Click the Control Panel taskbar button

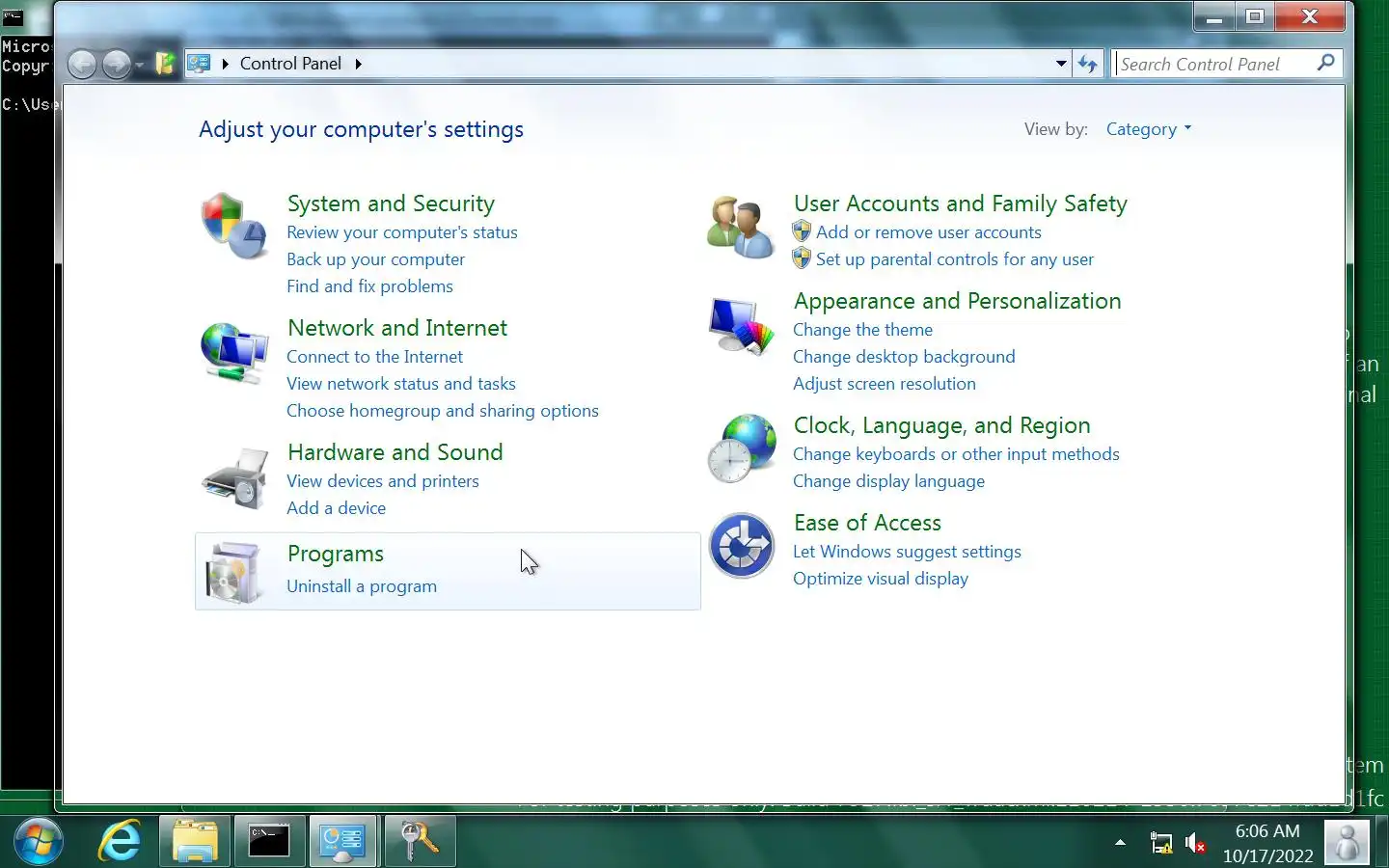[x=342, y=842]
